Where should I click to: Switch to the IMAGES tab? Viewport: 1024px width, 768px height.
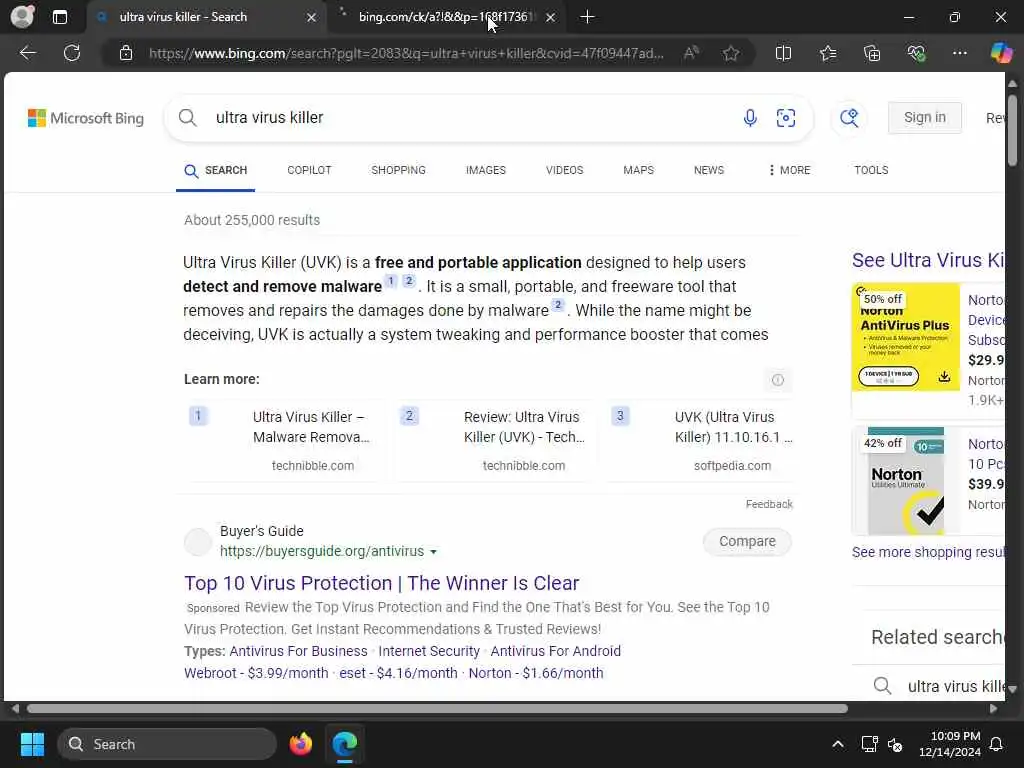tap(486, 170)
